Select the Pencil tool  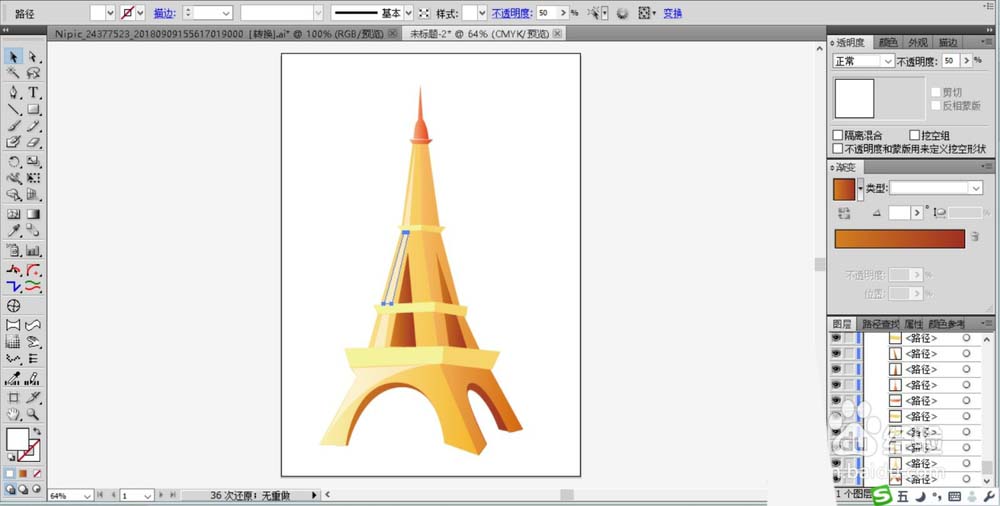point(33,126)
